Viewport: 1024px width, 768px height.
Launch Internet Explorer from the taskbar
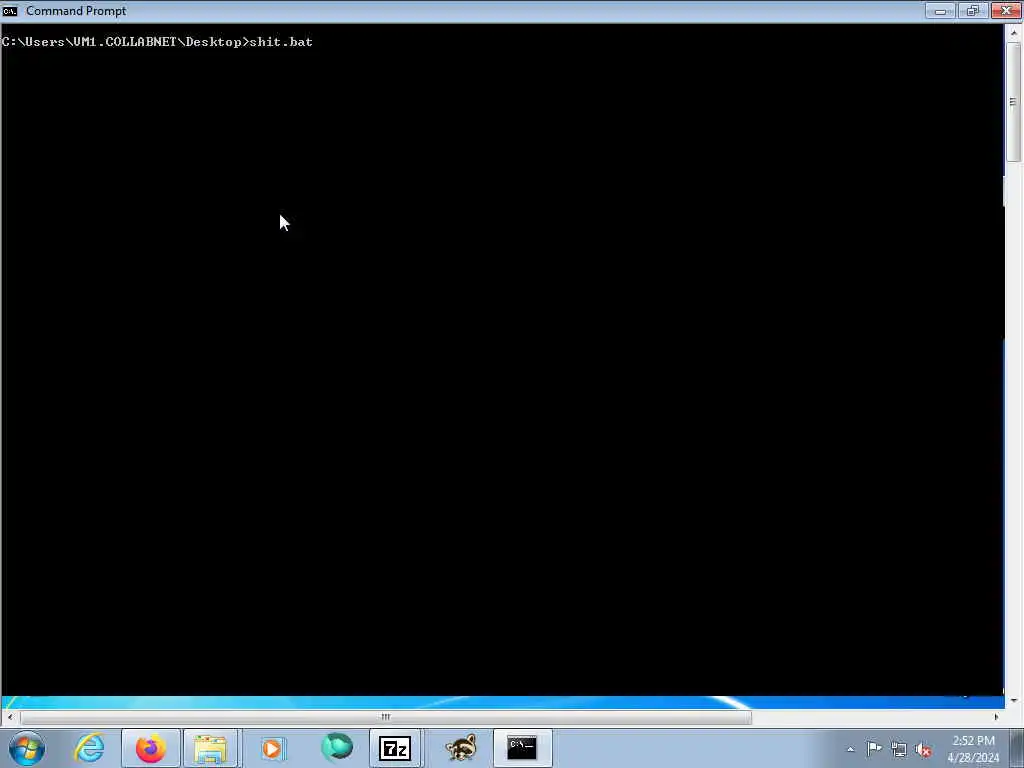point(89,748)
